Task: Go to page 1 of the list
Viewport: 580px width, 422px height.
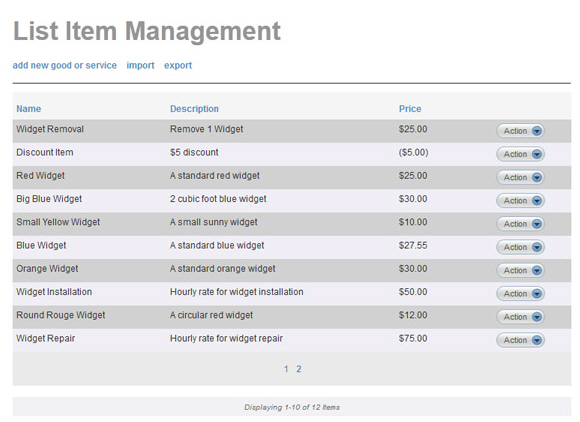Action: point(286,369)
